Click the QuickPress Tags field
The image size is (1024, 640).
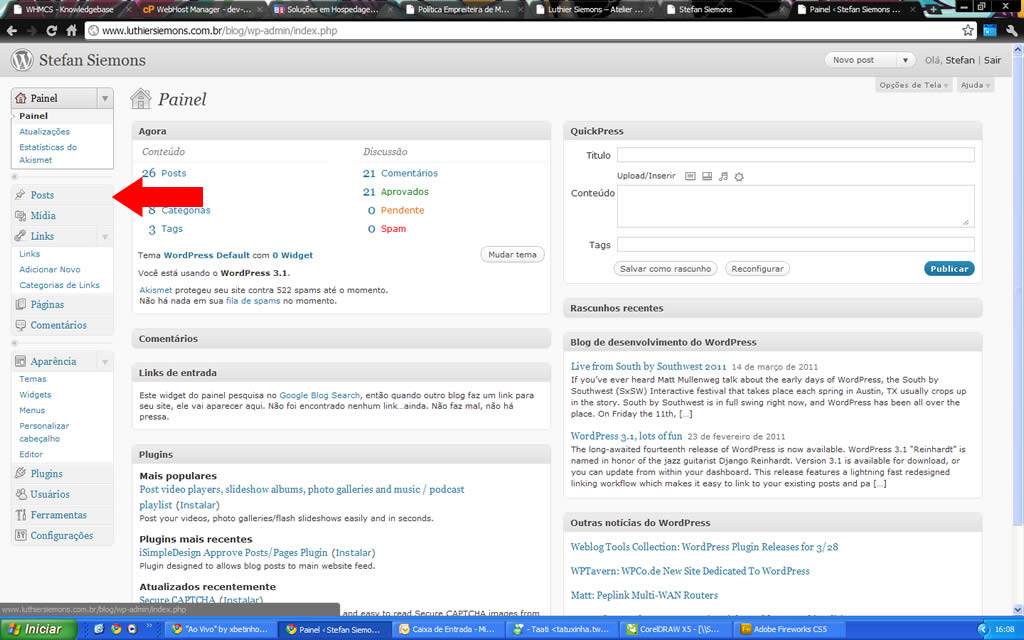point(795,244)
